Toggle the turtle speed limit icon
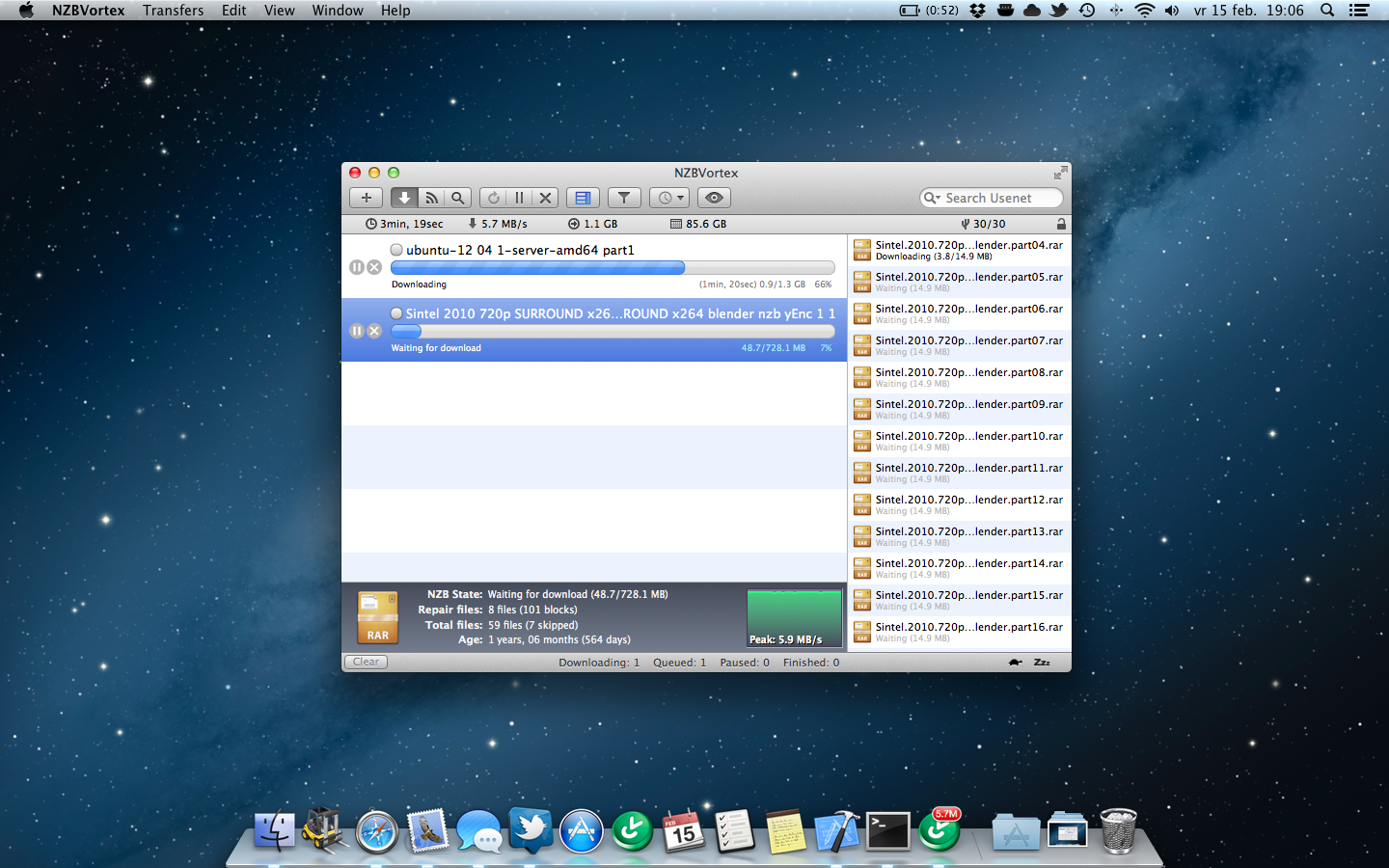1389x868 pixels. [x=1016, y=663]
